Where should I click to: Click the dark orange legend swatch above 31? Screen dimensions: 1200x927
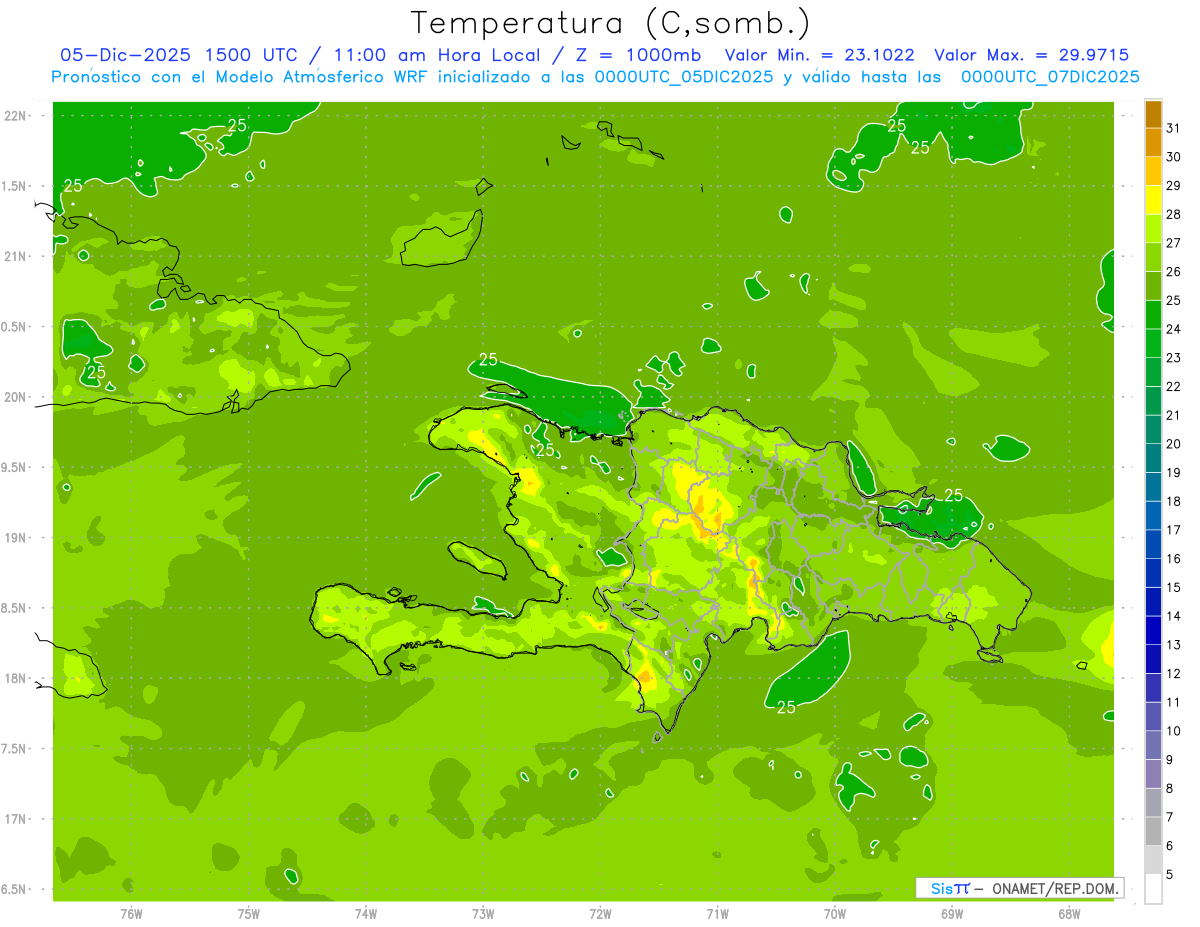point(1153,113)
